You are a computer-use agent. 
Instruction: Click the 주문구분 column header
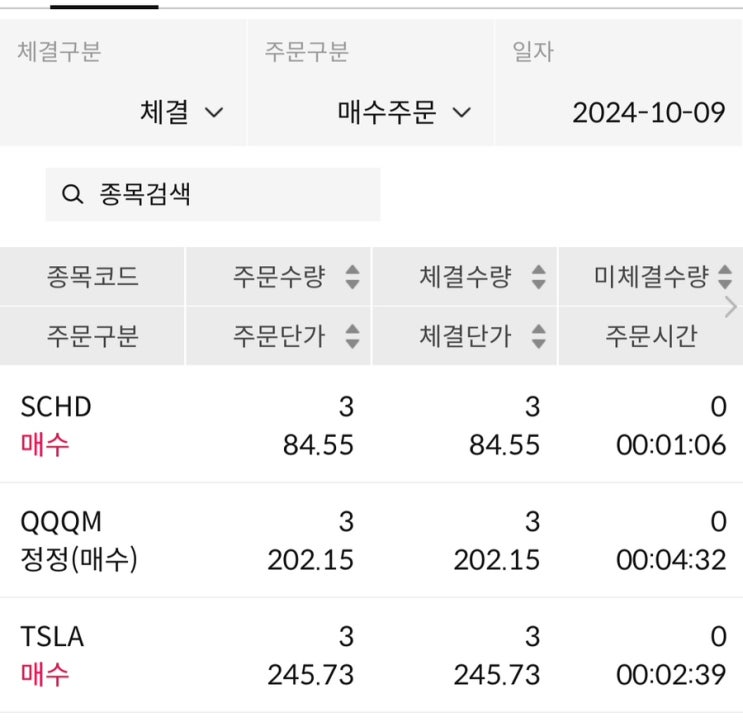(x=92, y=336)
